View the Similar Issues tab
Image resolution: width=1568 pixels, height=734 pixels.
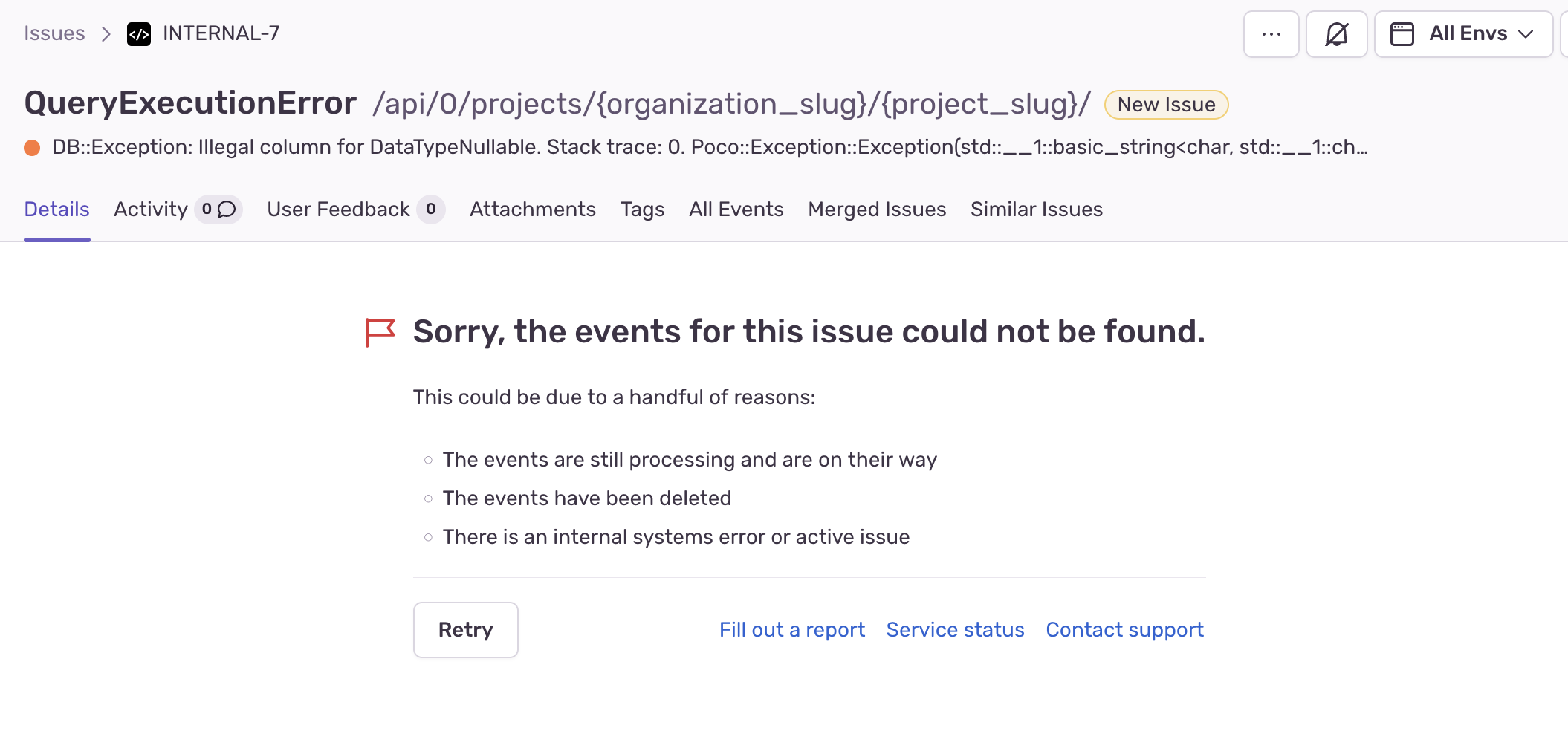pyautogui.click(x=1036, y=210)
